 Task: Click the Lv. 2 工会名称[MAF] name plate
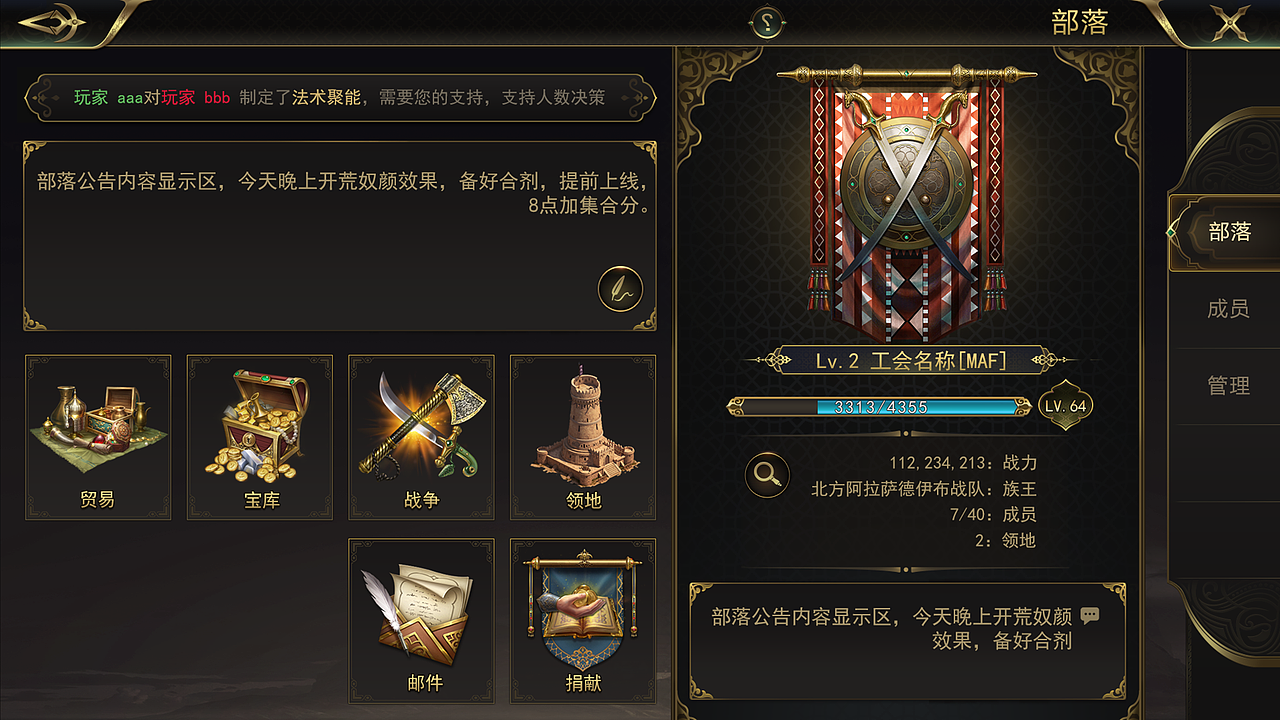pos(910,361)
